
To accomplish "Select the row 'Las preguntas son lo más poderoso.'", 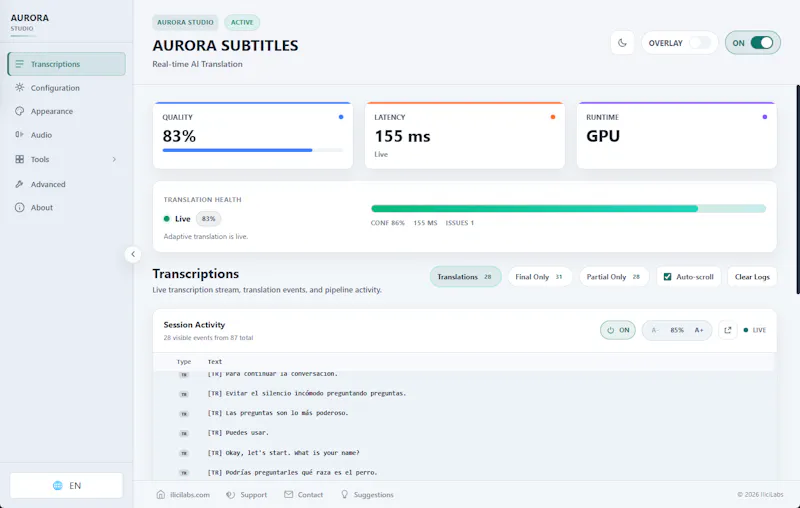I will [464, 413].
